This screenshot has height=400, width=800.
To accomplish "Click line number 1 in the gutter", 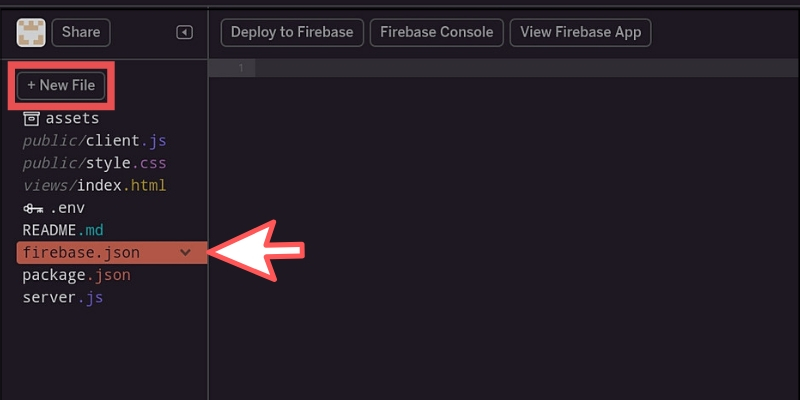I will [x=241, y=68].
